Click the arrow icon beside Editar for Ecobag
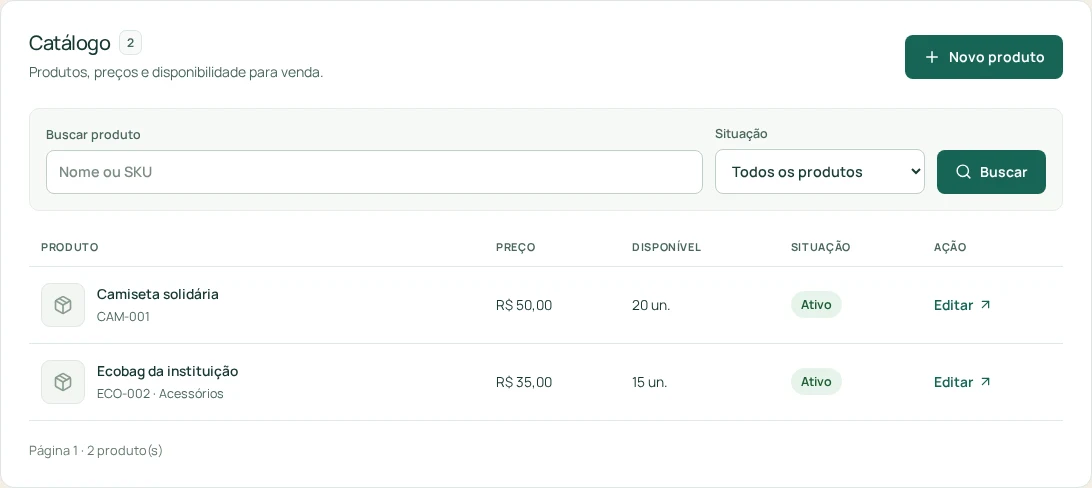This screenshot has width=1092, height=488. pos(985,381)
